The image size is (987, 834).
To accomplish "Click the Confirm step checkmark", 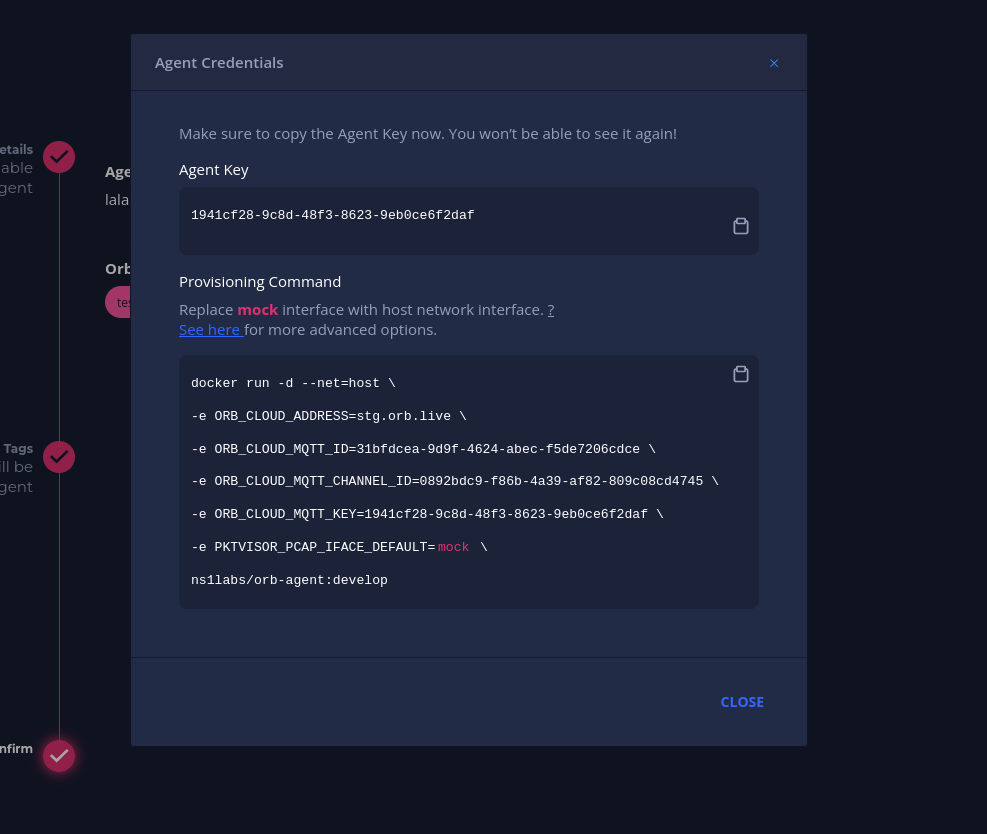I will [59, 756].
